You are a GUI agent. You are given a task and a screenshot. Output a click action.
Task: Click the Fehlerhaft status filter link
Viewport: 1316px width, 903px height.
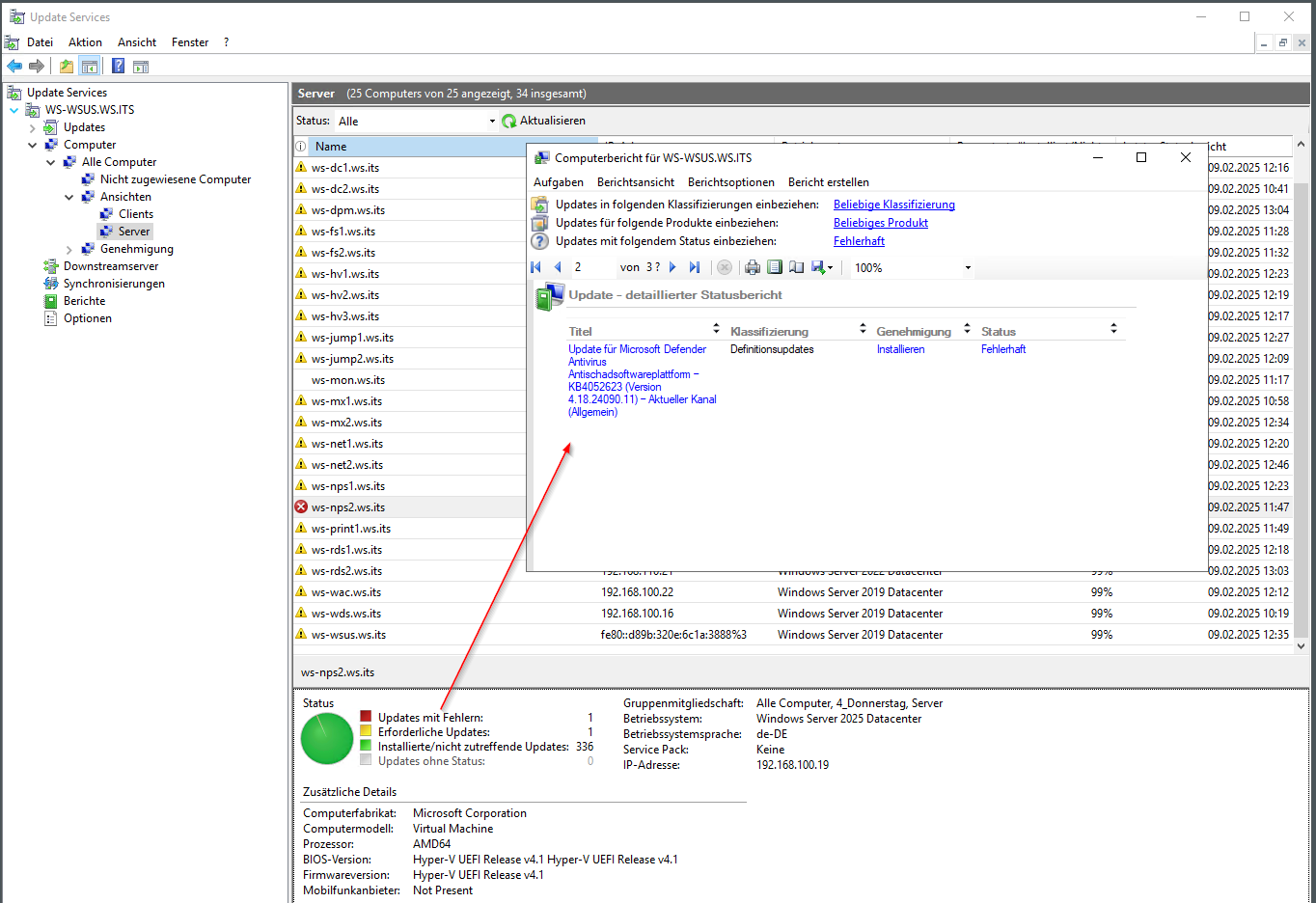[x=859, y=241]
